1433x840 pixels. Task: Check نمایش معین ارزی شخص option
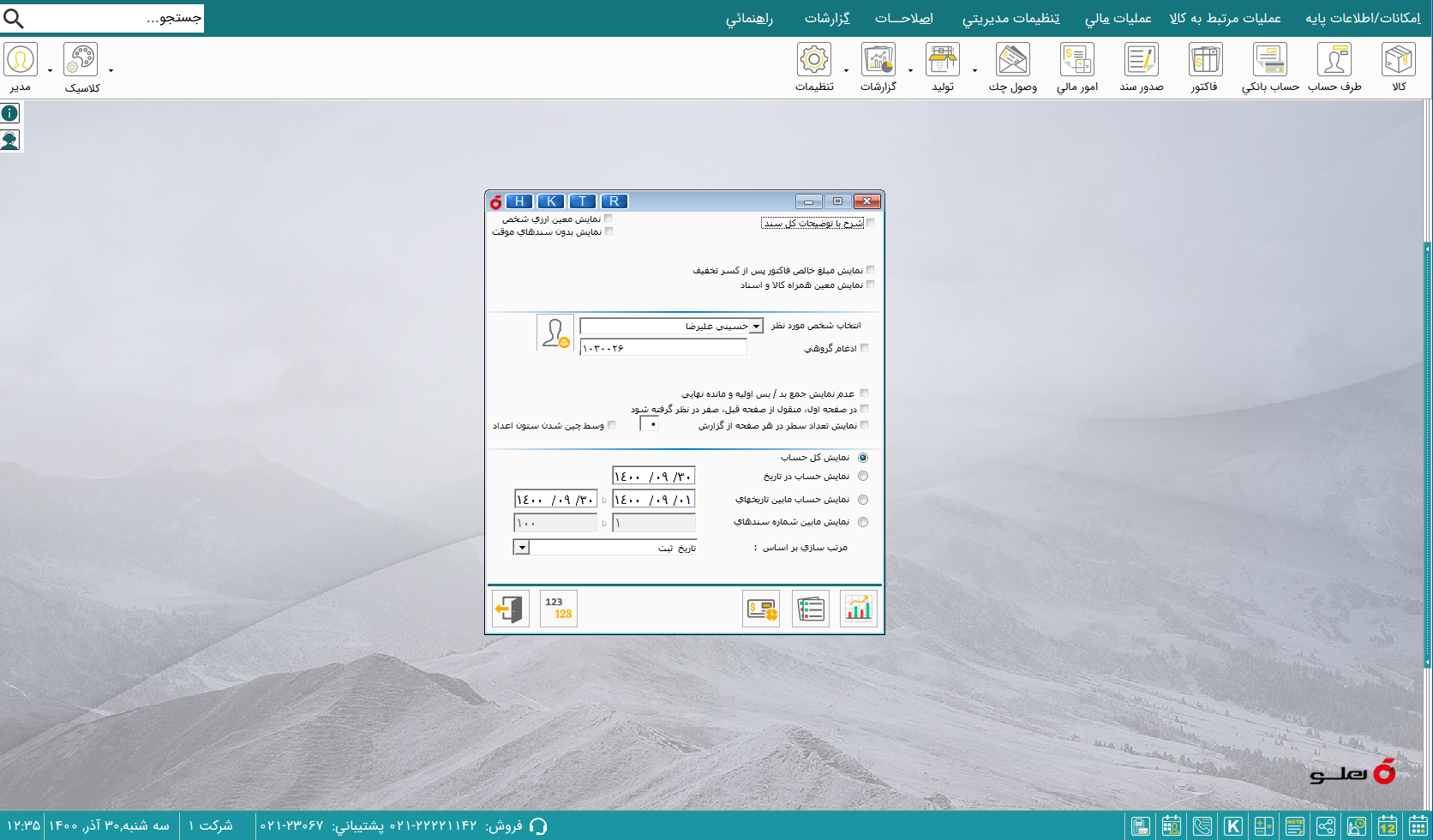pyautogui.click(x=609, y=219)
